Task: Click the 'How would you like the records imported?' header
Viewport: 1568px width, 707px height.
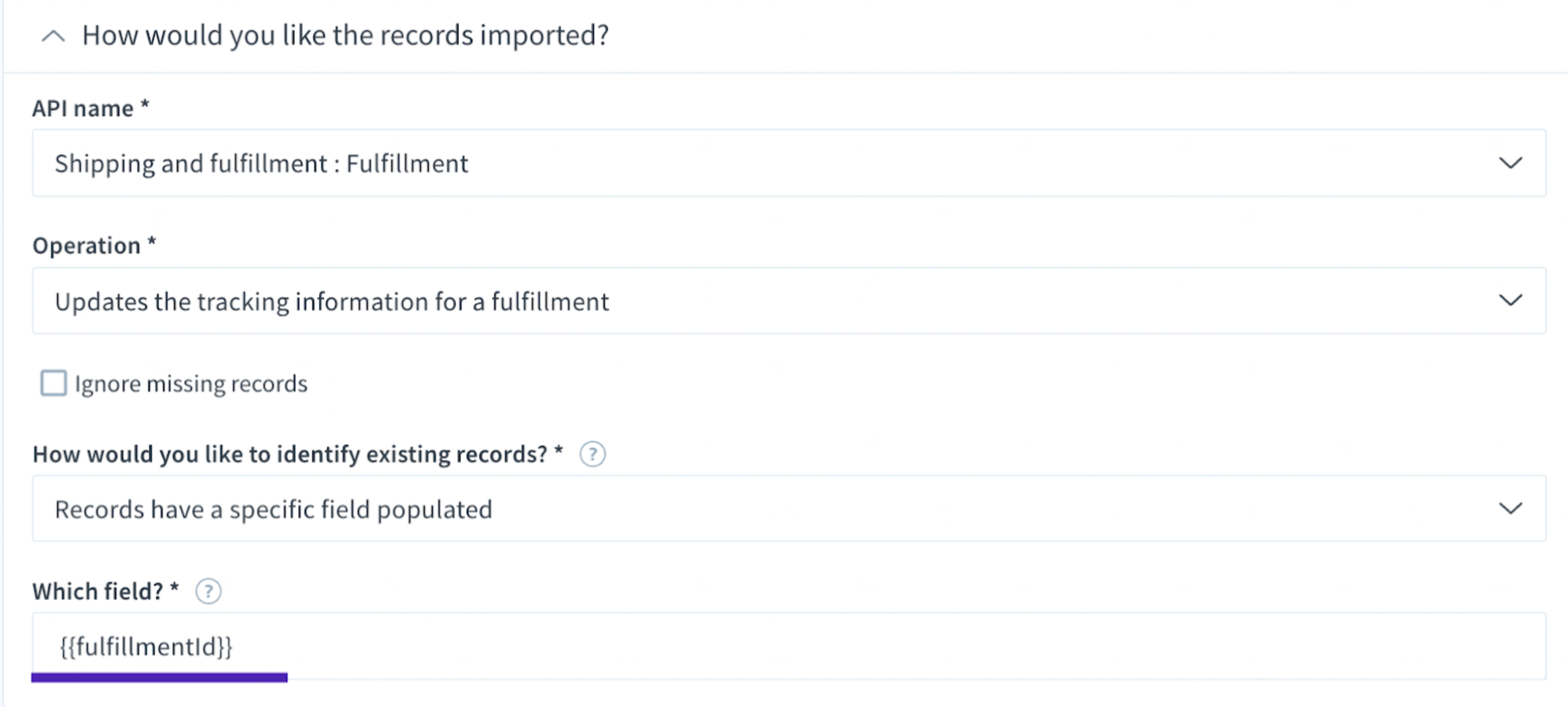Action: (345, 35)
